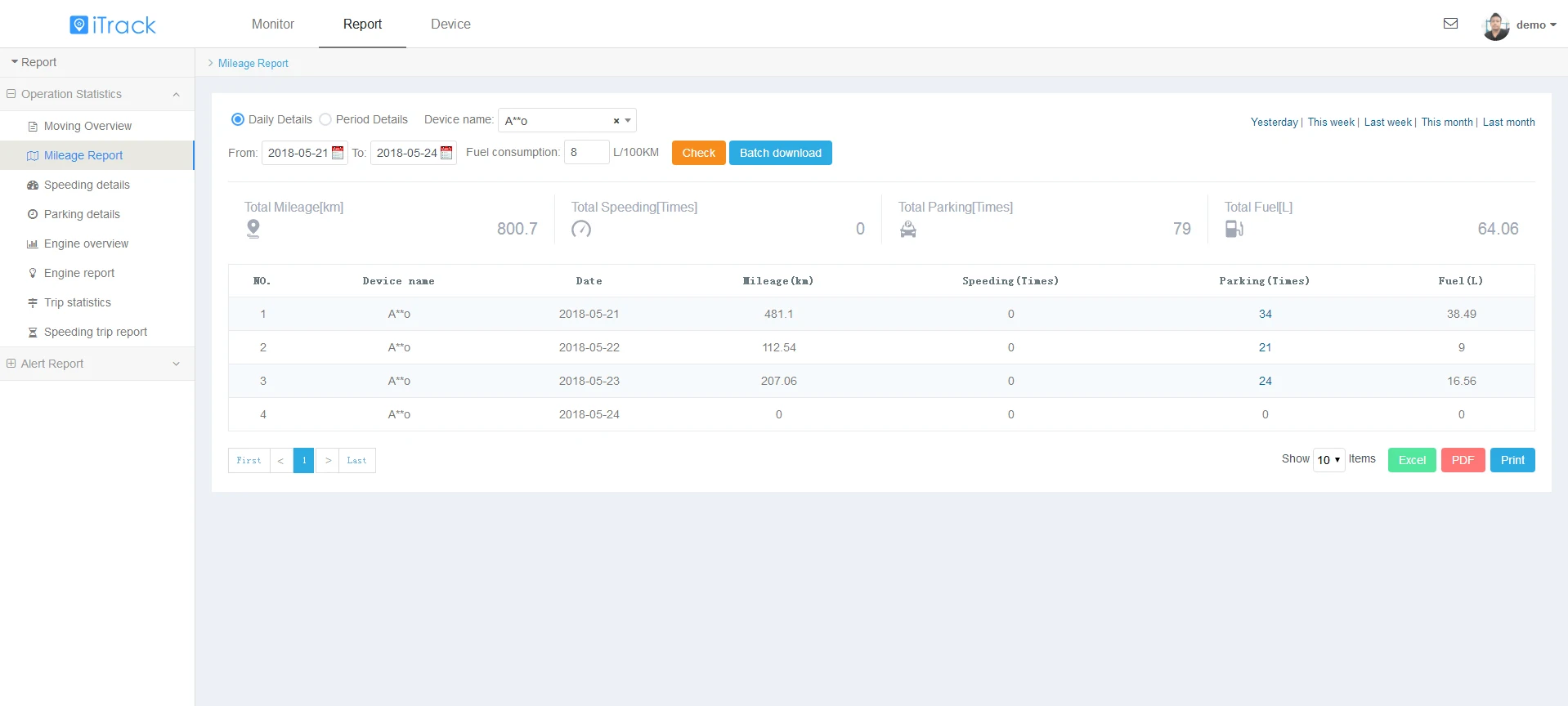1568x706 pixels.
Task: Go to Last page
Action: [357, 460]
